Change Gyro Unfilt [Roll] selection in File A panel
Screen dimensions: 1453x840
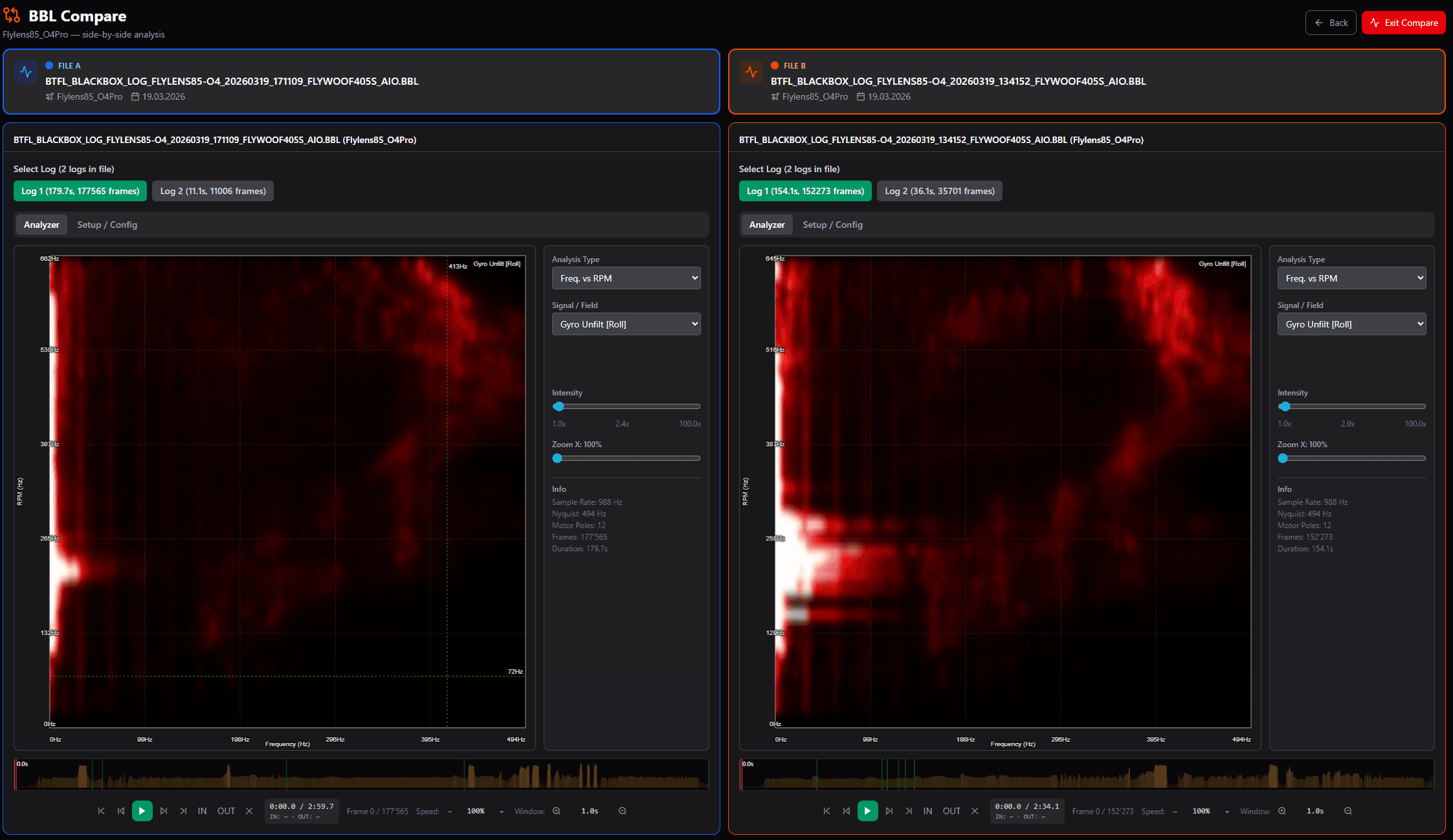pos(625,324)
